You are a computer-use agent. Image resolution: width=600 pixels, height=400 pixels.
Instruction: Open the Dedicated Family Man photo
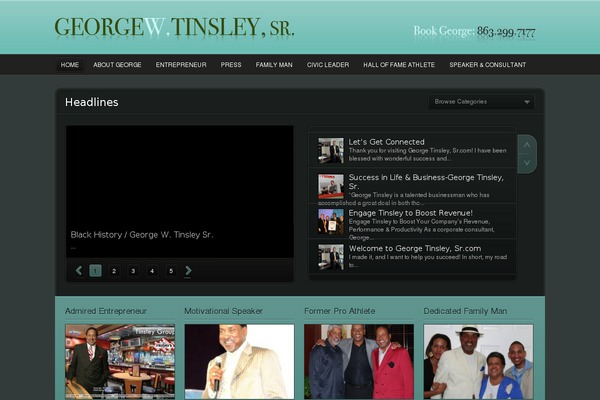(478, 362)
